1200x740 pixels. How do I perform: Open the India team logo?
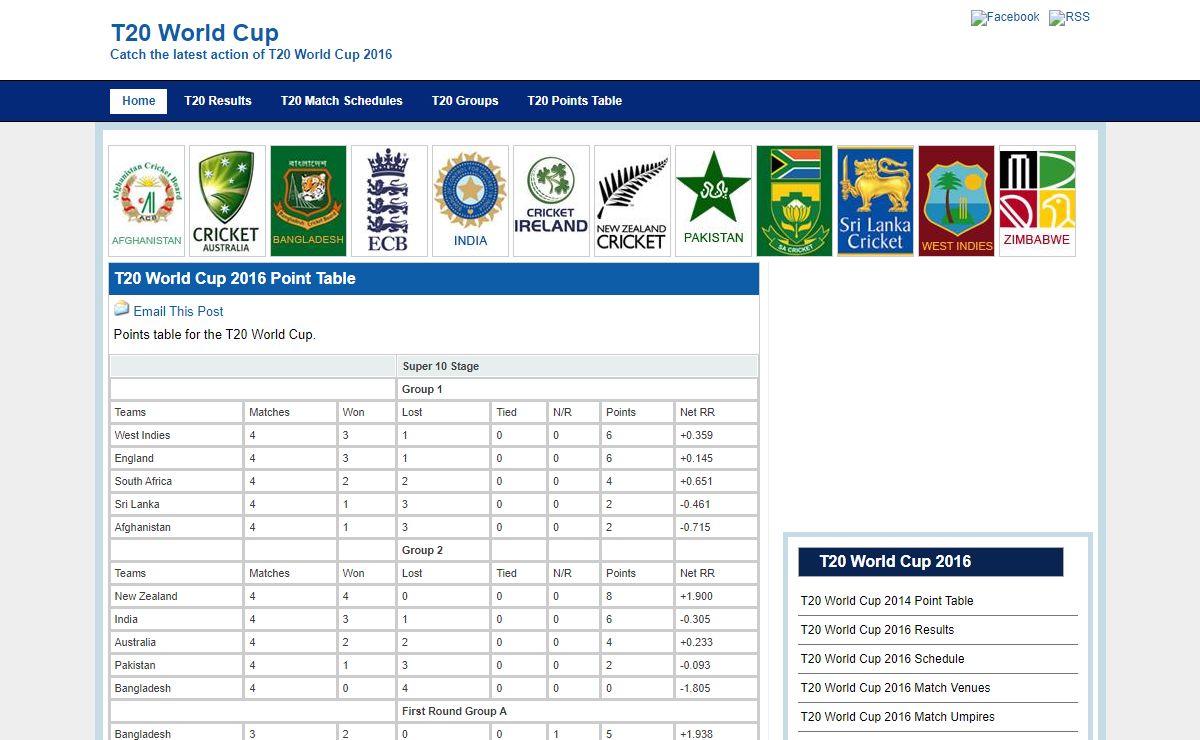point(470,201)
